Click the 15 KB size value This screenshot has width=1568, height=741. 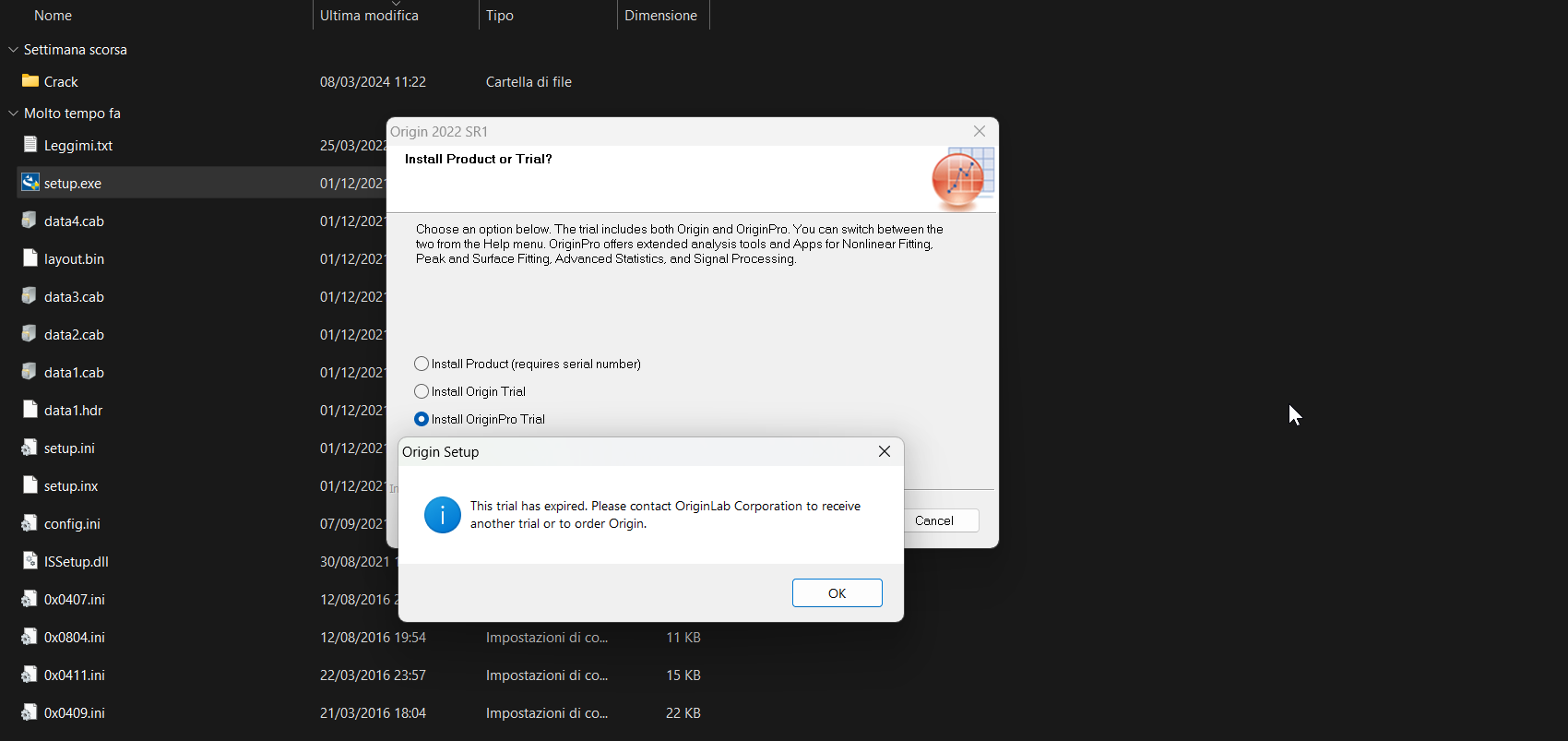(x=683, y=675)
